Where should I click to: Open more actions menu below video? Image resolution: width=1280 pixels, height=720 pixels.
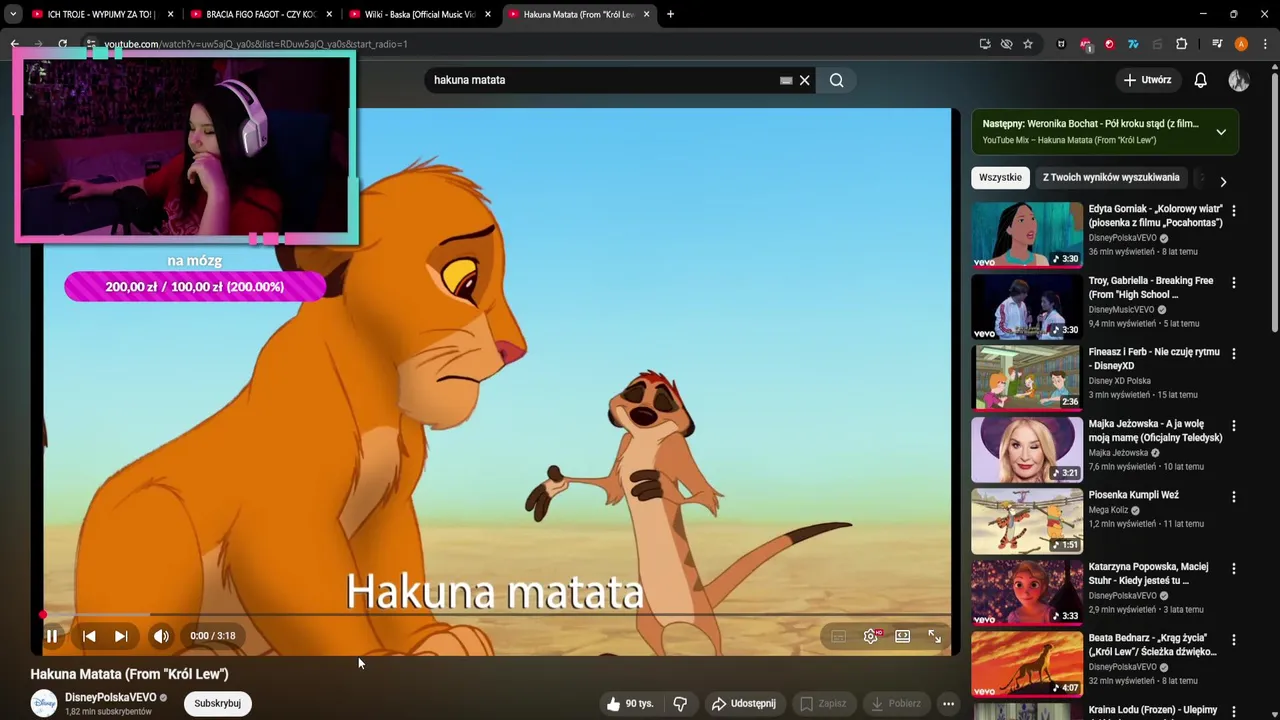pyautogui.click(x=948, y=704)
